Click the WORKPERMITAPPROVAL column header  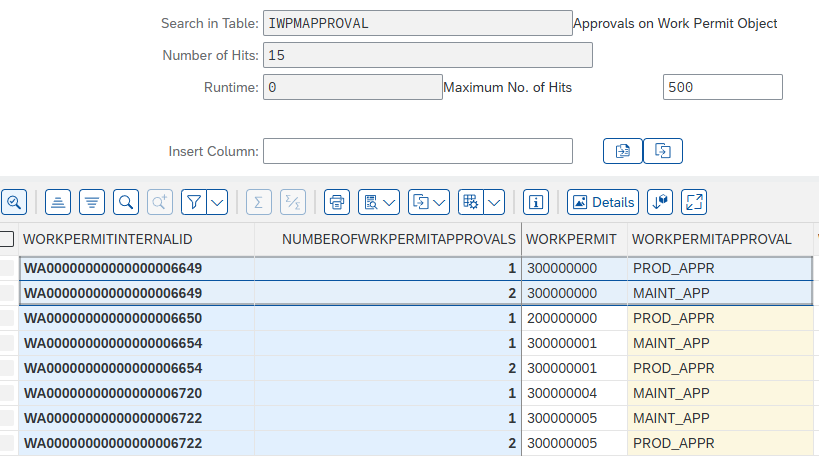pos(711,239)
